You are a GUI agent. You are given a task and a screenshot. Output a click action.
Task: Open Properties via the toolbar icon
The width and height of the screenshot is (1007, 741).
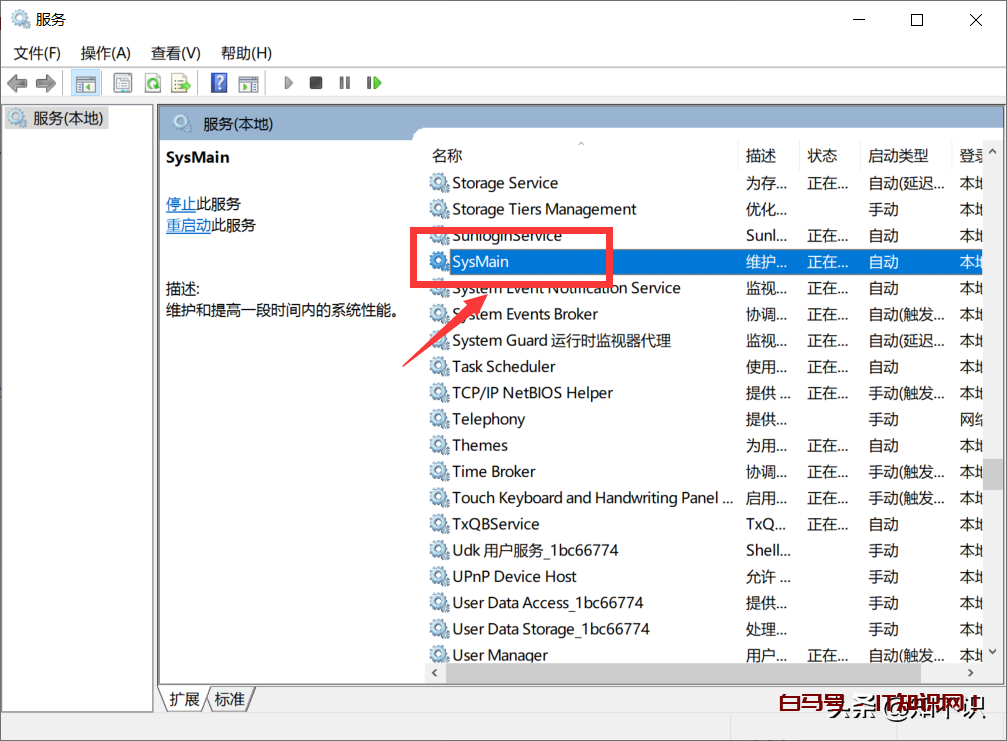point(122,82)
